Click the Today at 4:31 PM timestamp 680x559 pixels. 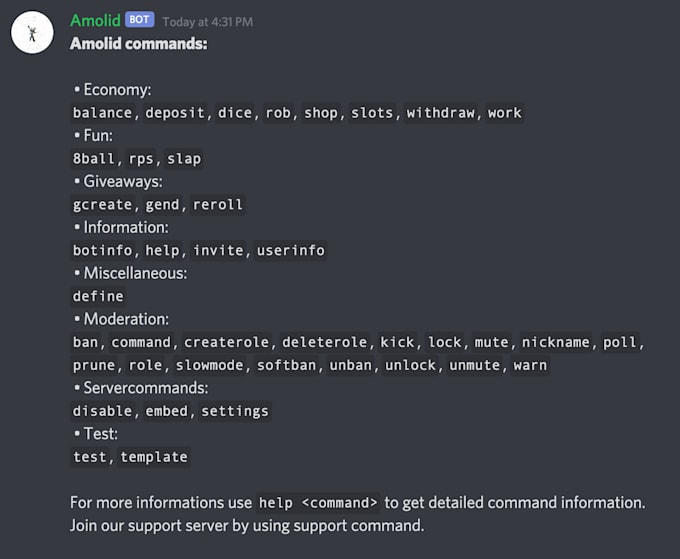pos(208,22)
